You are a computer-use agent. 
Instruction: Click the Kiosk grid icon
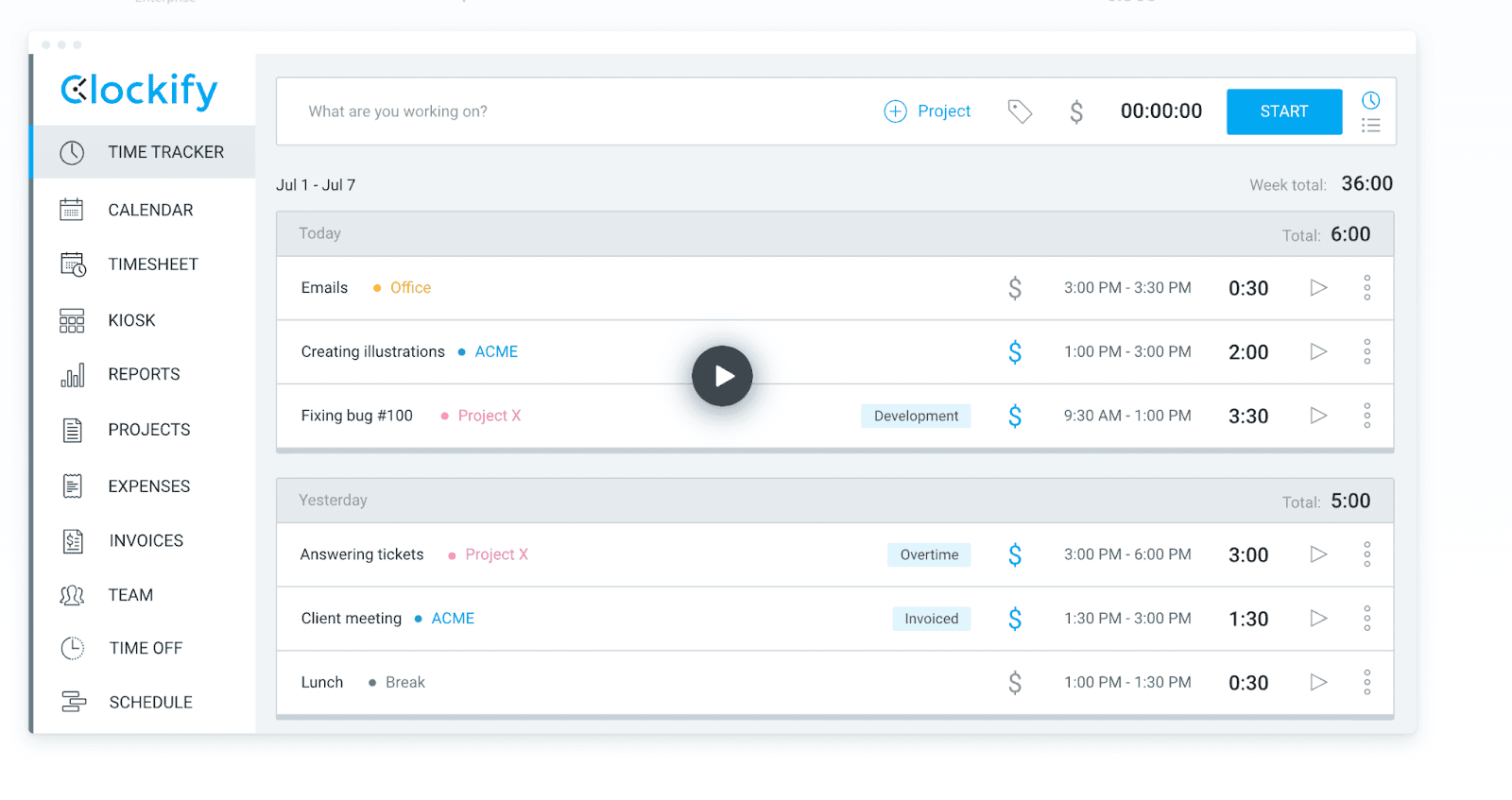point(72,321)
